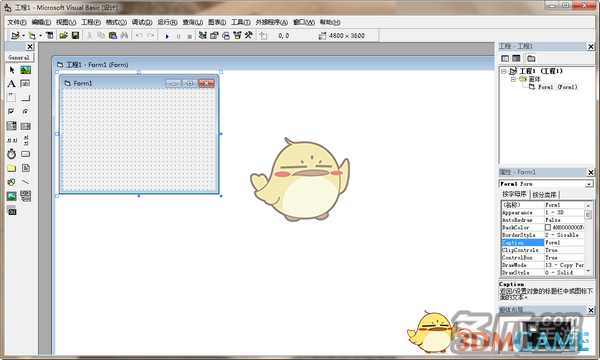This screenshot has width=600, height=360.
Task: Select the OLE control tool
Action: pos(11,210)
